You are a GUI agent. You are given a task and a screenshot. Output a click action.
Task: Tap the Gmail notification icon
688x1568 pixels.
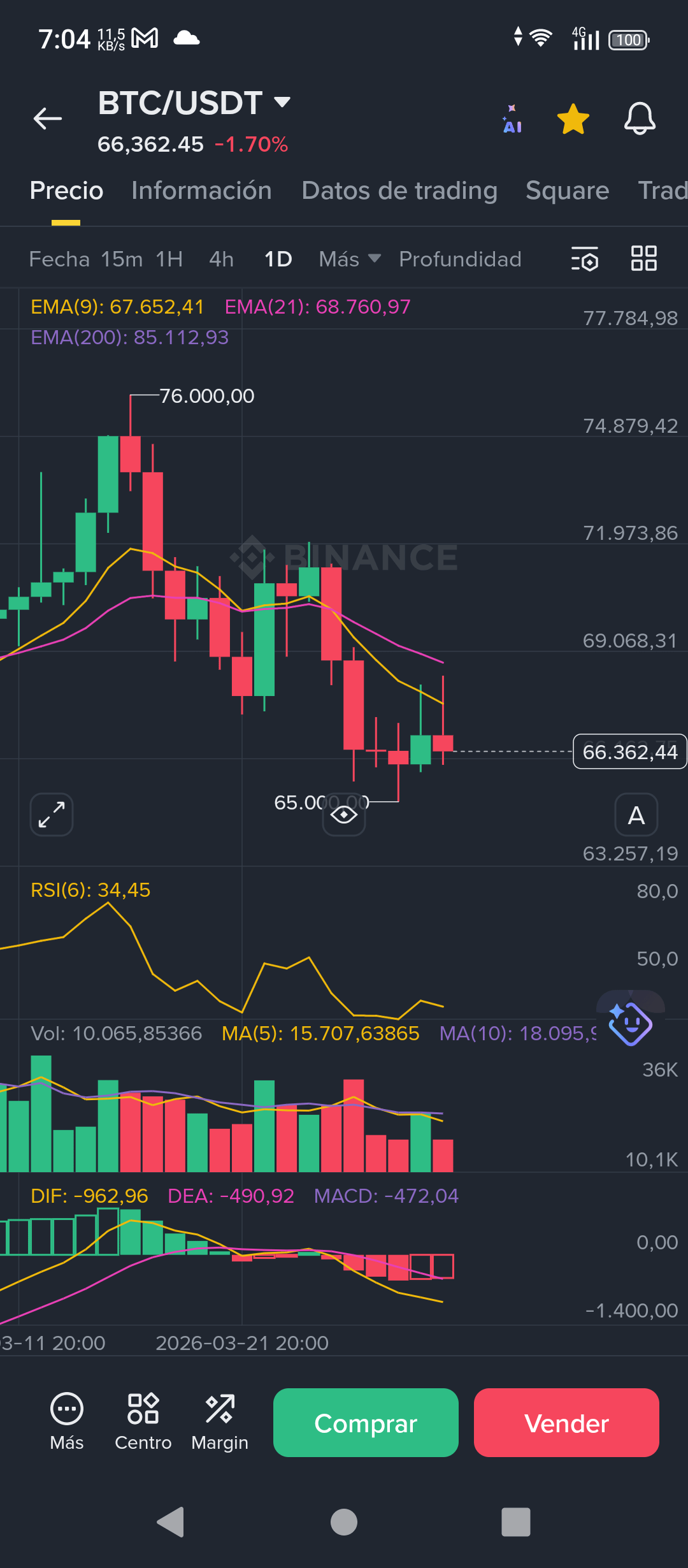click(x=145, y=38)
